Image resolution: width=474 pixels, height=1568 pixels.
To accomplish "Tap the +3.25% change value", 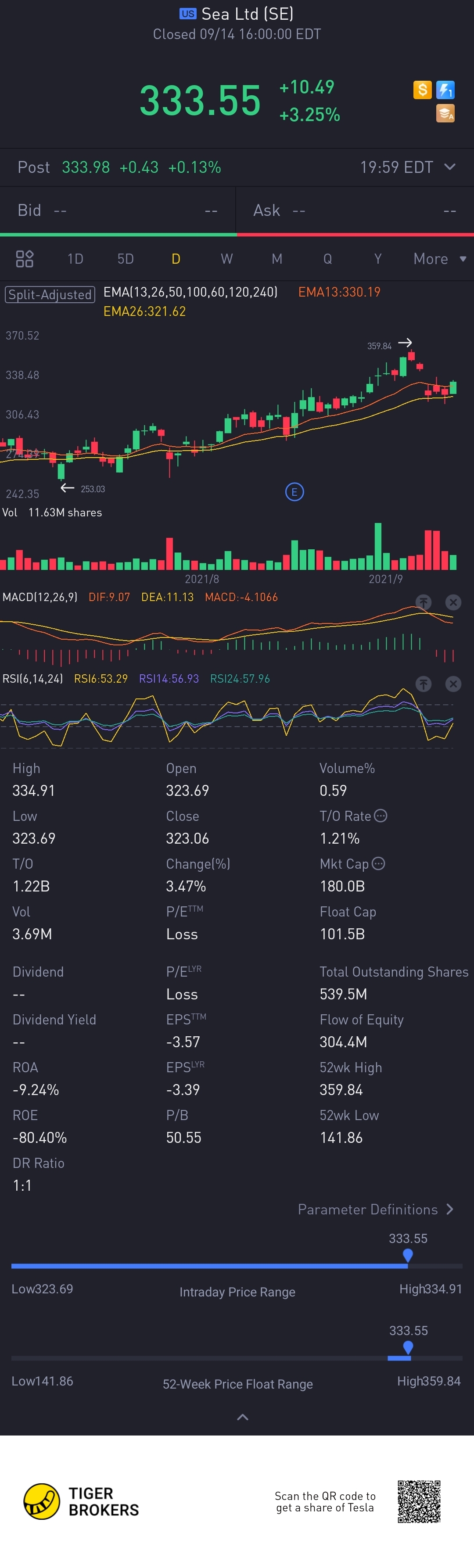I will point(309,115).
